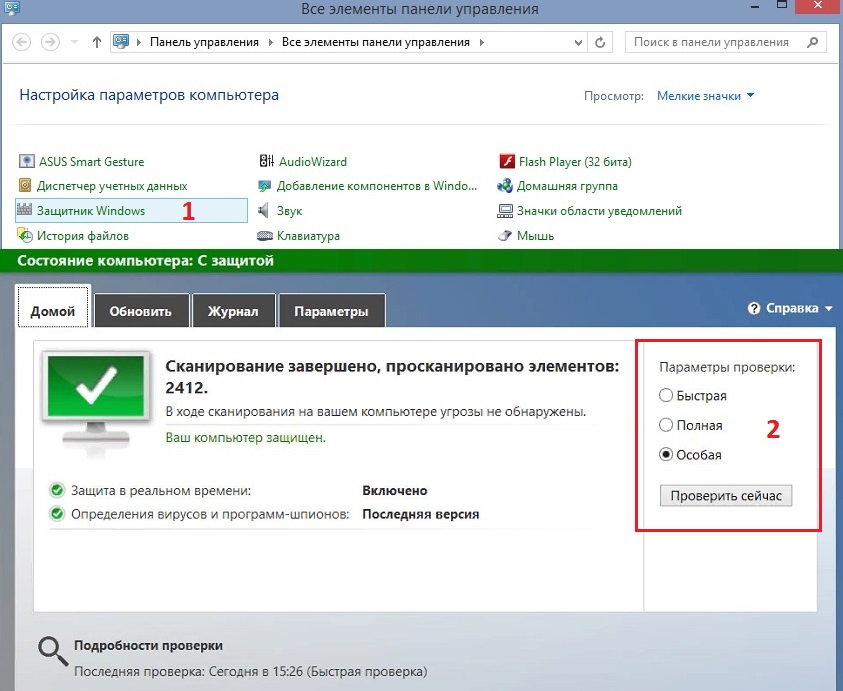Open the Параметры tab
This screenshot has height=691, width=843.
(332, 310)
